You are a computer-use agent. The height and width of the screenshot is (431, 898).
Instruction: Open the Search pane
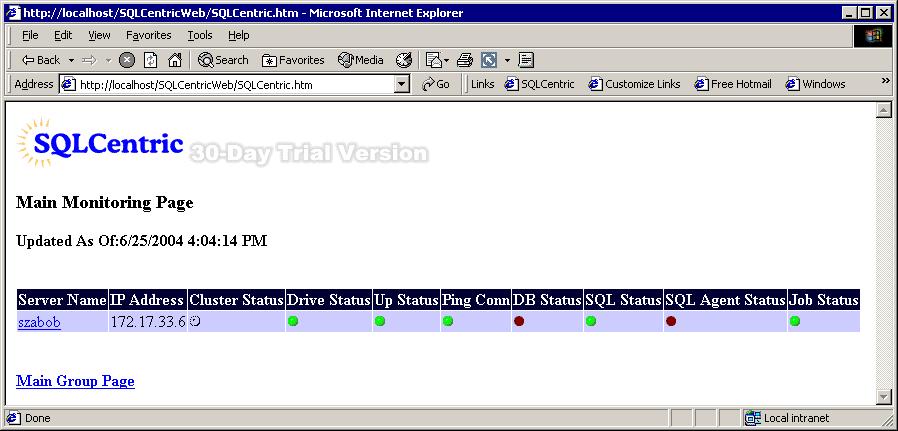tap(223, 60)
